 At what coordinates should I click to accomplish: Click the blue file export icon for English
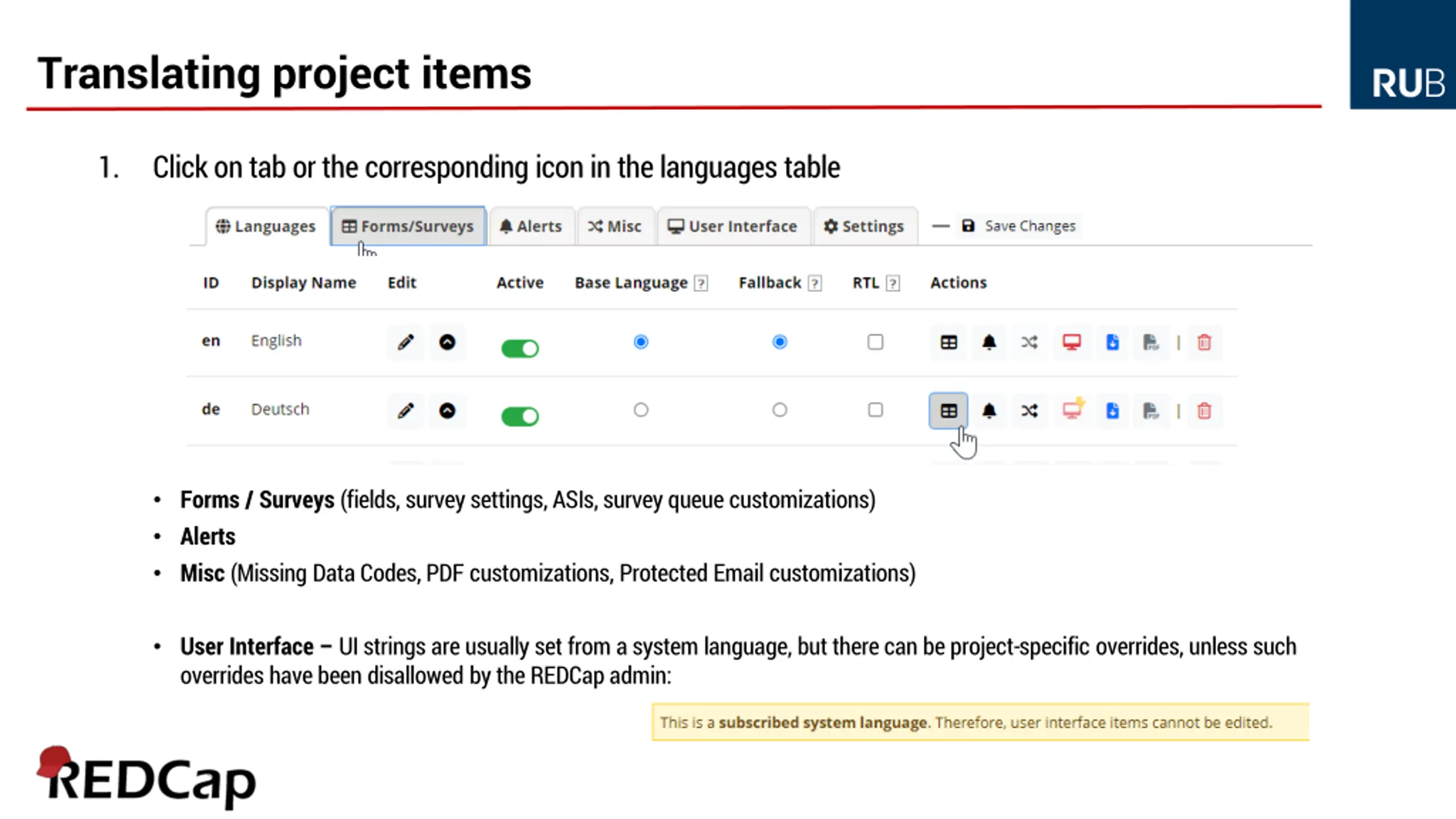click(x=1112, y=342)
